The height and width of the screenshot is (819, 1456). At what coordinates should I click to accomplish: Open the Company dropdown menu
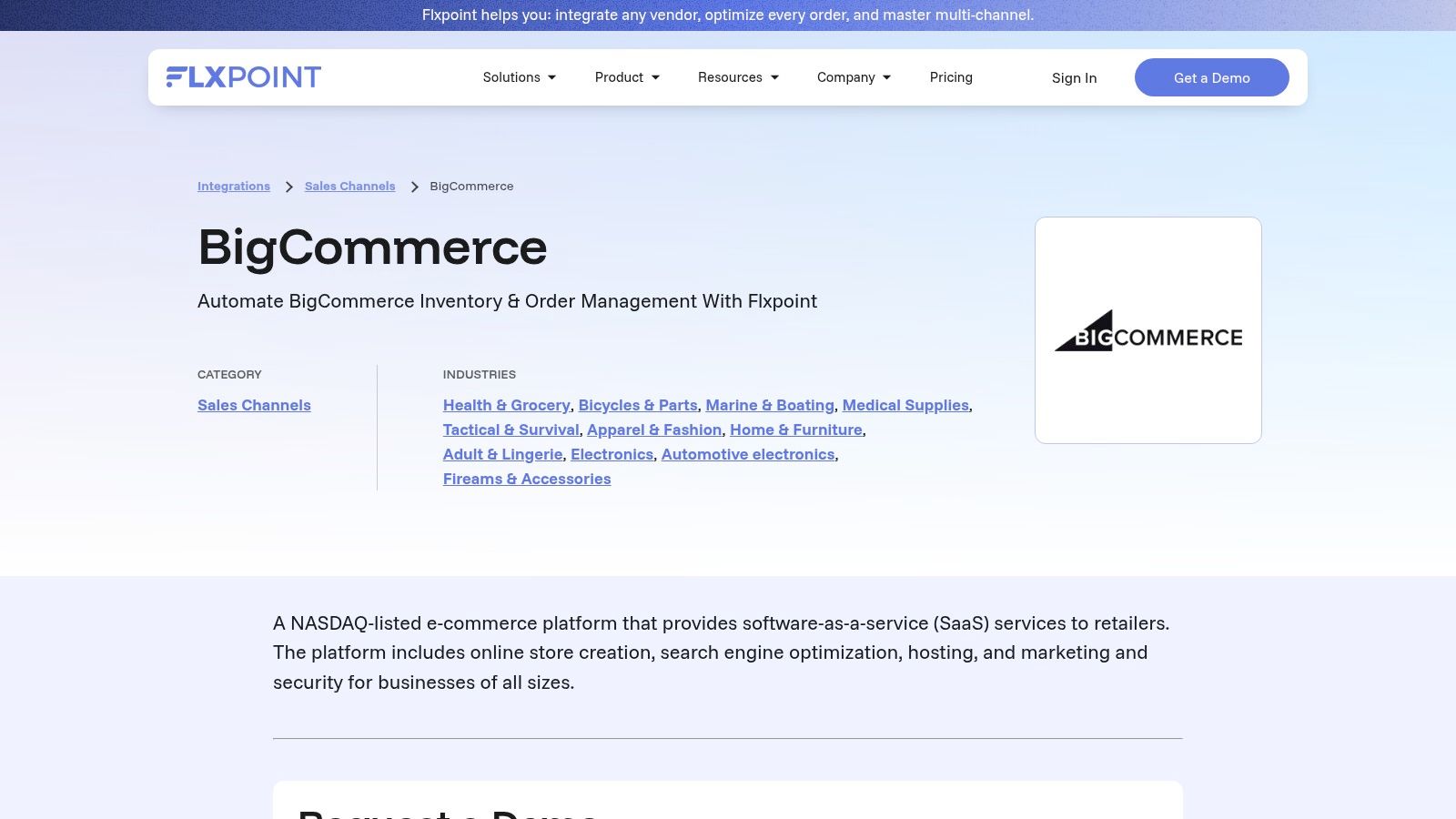[x=854, y=77]
